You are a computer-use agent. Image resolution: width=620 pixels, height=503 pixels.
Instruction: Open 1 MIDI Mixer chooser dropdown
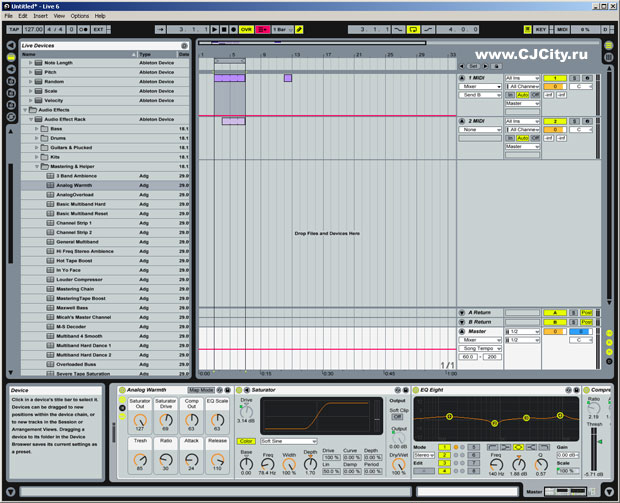tap(480, 86)
